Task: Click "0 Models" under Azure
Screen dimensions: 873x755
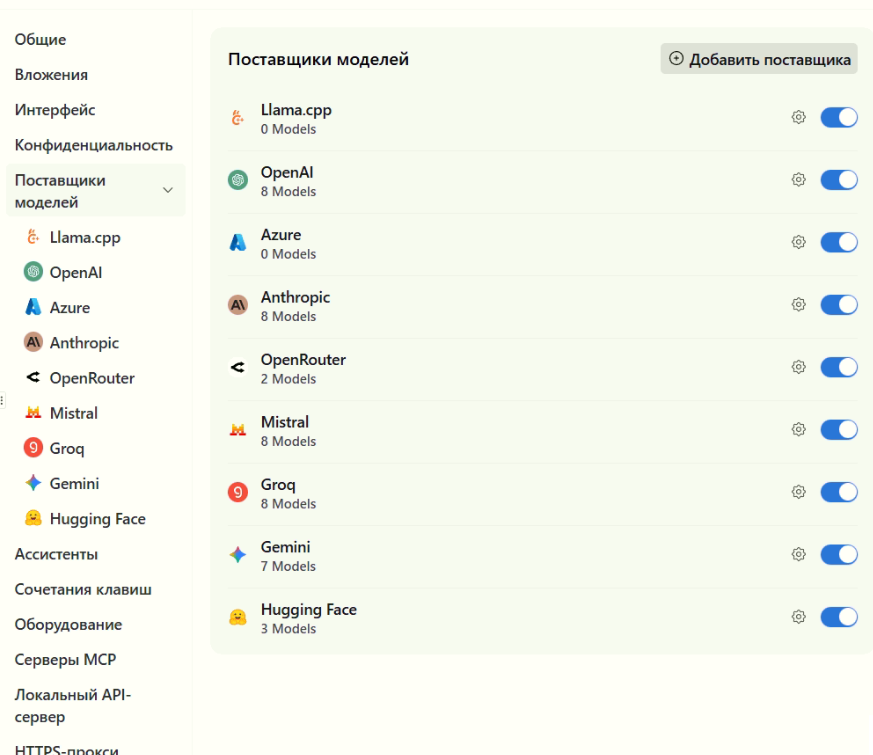Action: click(x=288, y=254)
